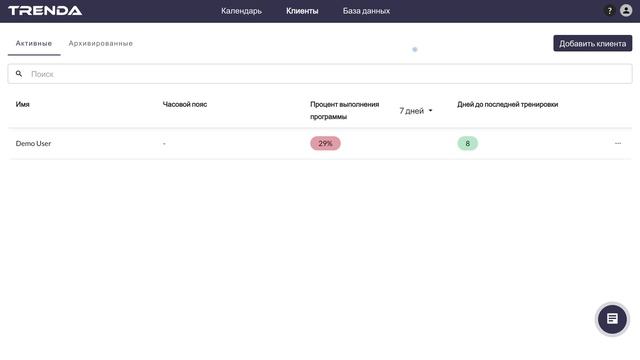
Task: Click the TRENDA logo
Action: [x=45, y=11]
